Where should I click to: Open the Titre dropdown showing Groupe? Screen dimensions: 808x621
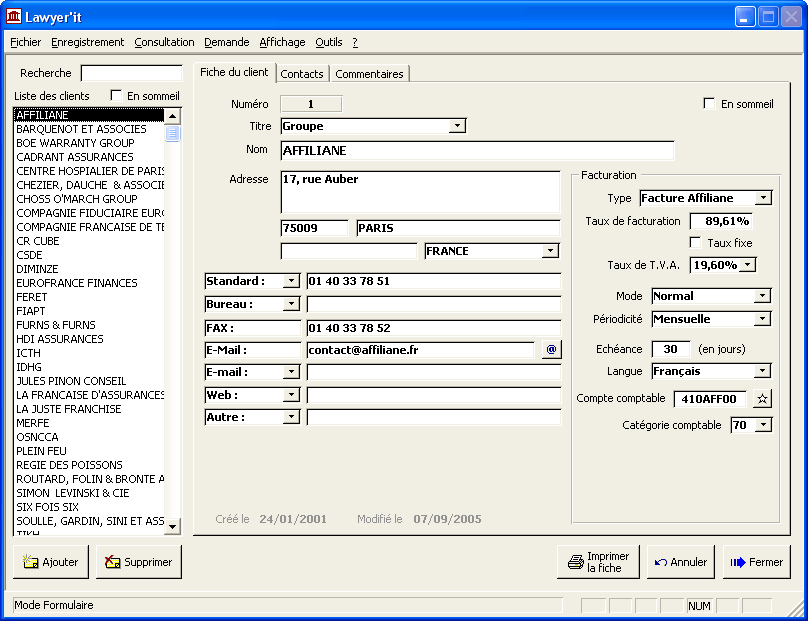coord(457,126)
